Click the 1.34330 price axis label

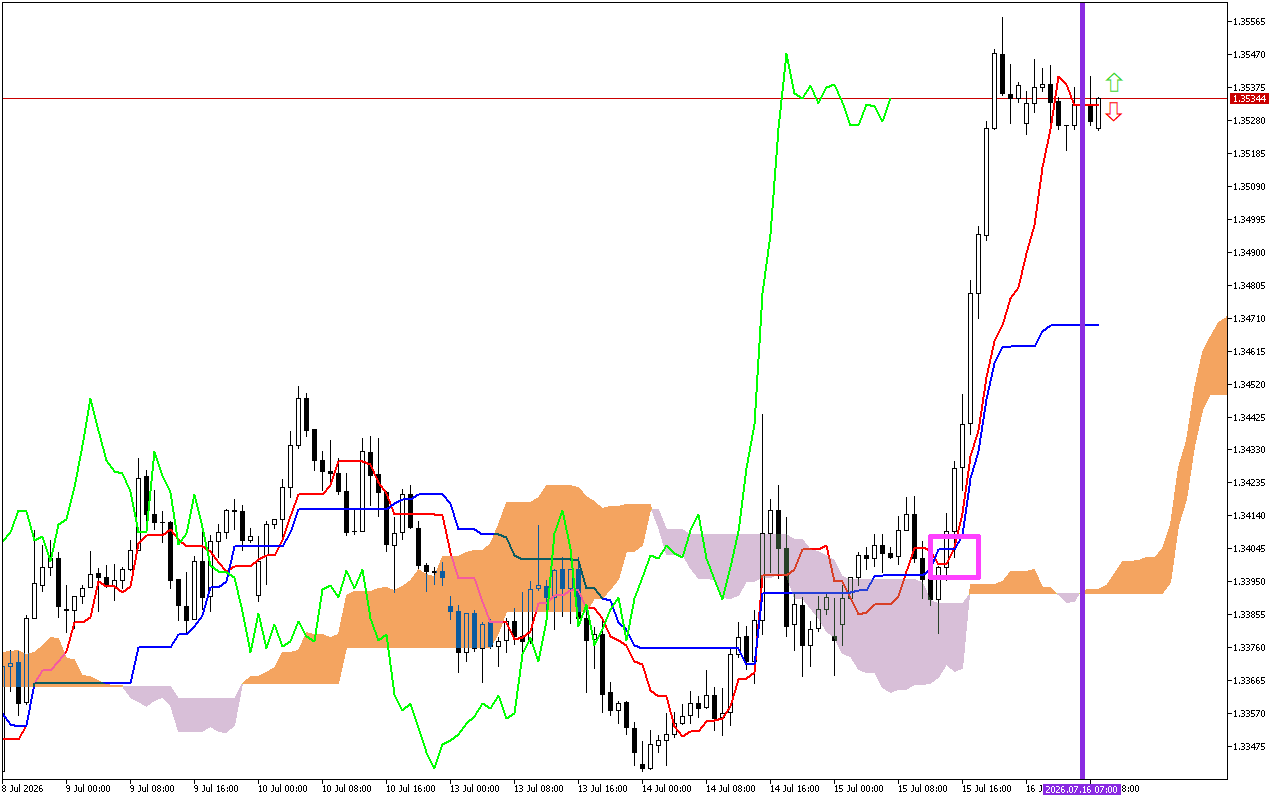coord(1250,450)
